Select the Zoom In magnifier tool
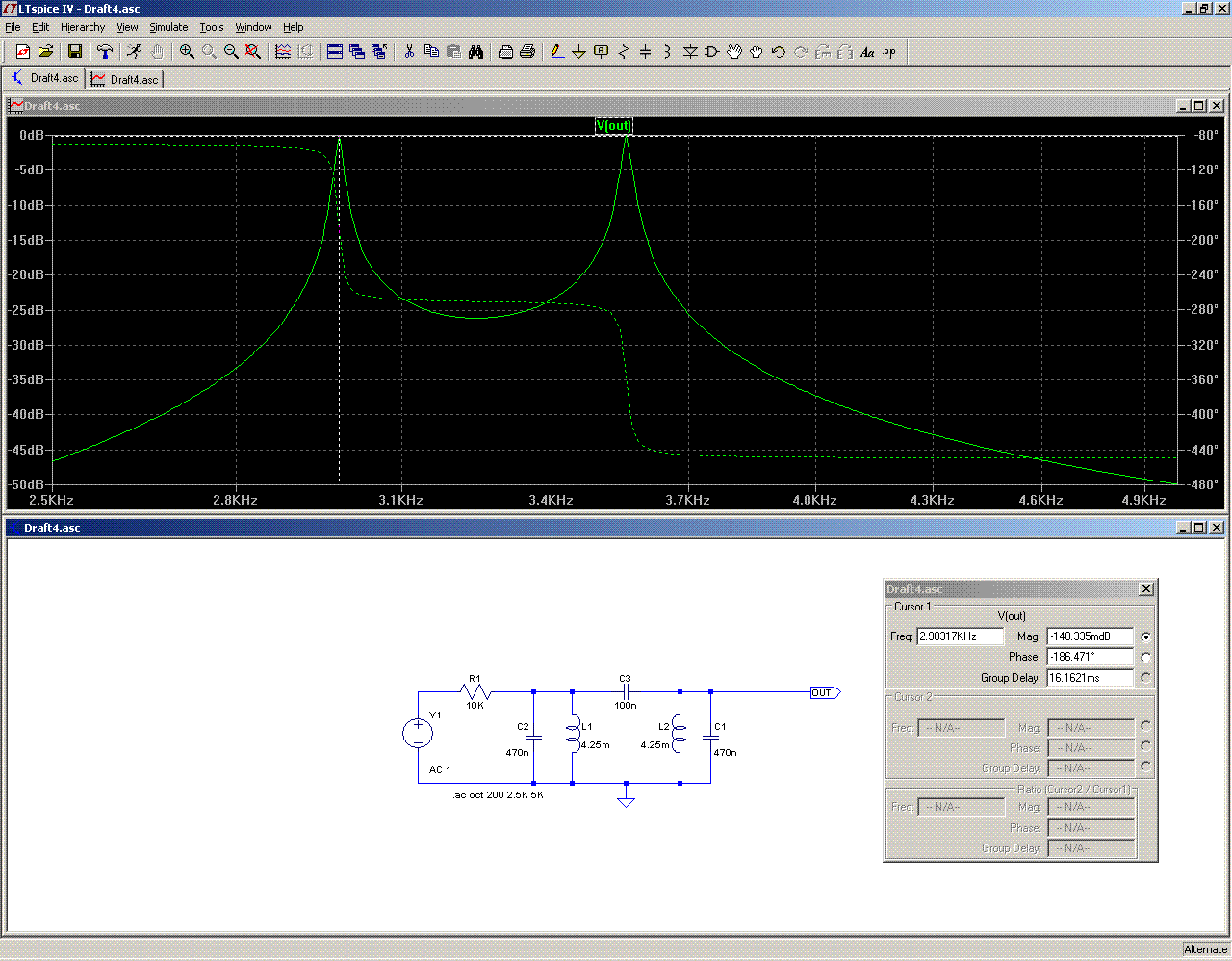The width and height of the screenshot is (1232, 961). [x=187, y=52]
